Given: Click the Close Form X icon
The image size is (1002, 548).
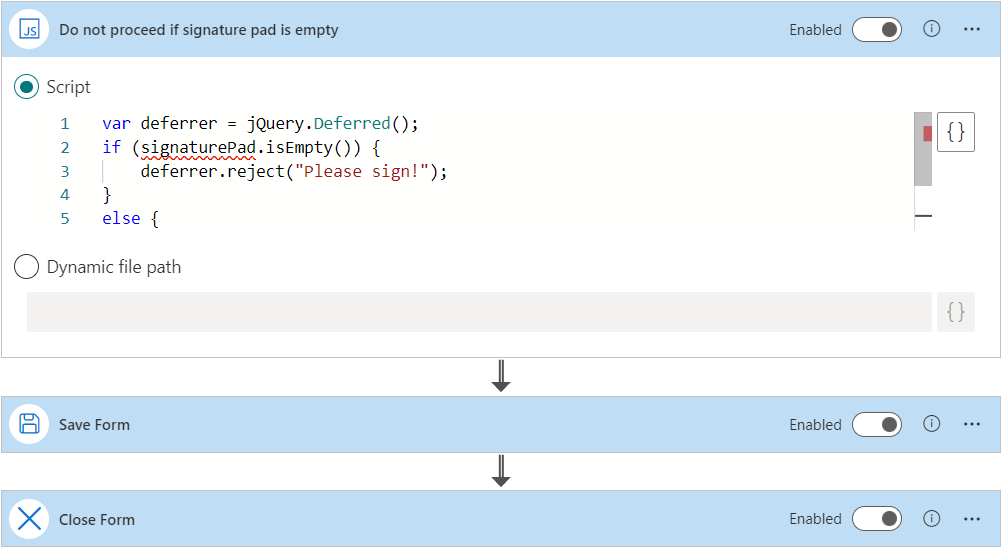Looking at the screenshot, I should [30, 519].
